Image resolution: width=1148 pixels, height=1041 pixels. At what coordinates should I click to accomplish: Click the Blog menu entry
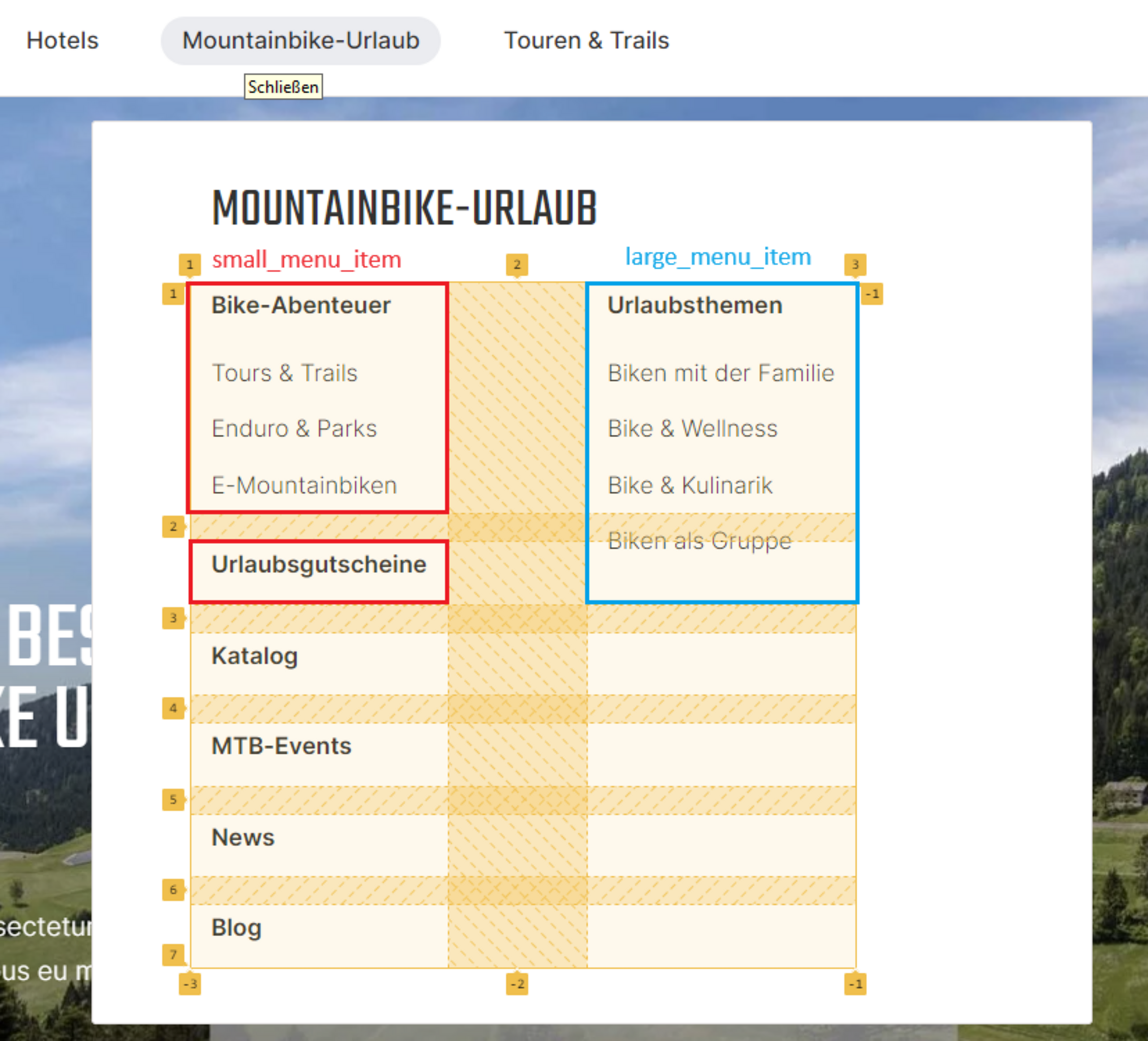[236, 928]
